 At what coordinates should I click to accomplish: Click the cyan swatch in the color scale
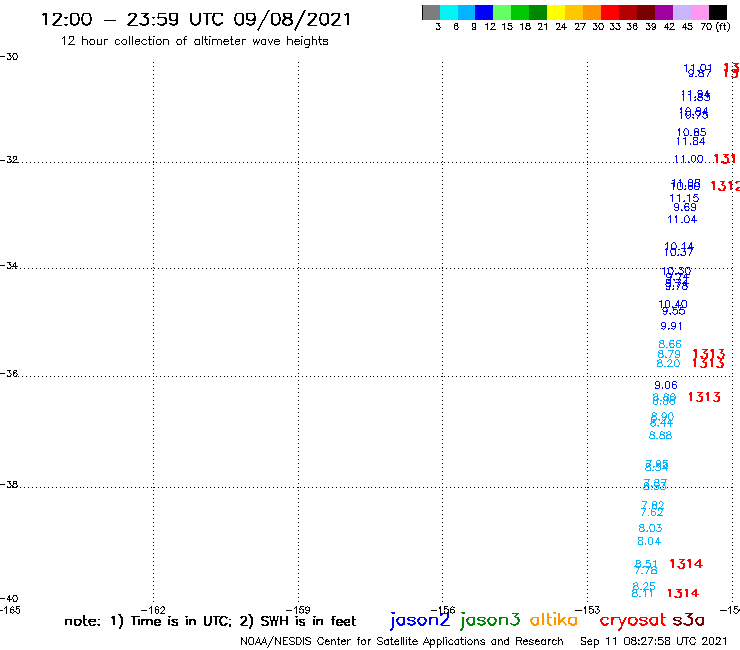point(449,12)
